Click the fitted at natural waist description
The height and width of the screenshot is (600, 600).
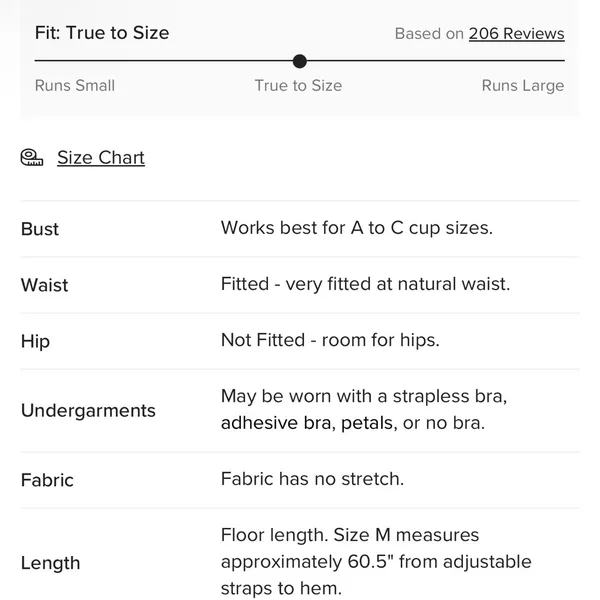point(365,284)
